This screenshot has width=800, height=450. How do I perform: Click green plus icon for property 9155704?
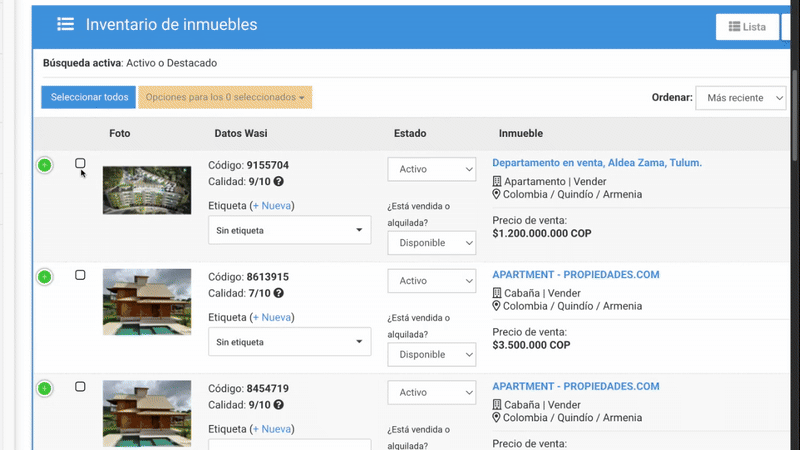point(45,165)
